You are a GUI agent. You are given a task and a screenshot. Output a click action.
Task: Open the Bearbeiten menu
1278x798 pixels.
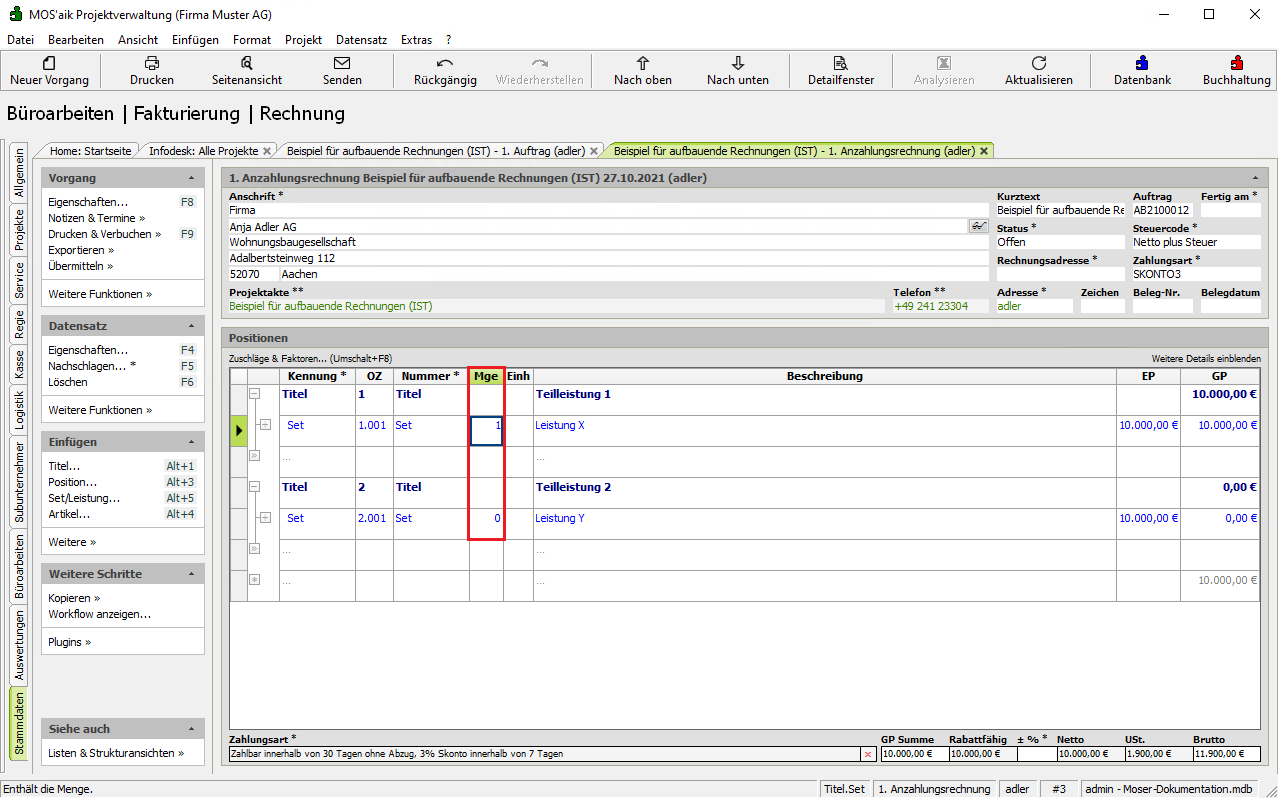click(x=76, y=40)
